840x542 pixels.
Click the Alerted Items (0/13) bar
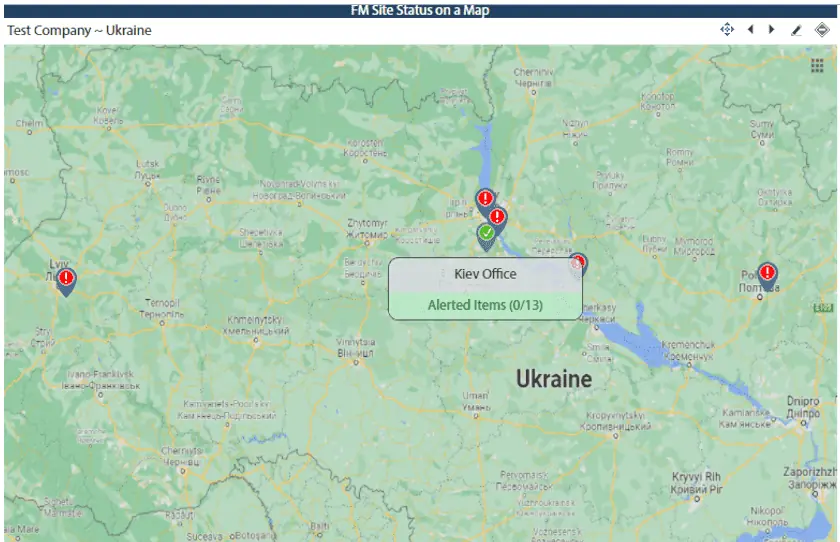485,306
